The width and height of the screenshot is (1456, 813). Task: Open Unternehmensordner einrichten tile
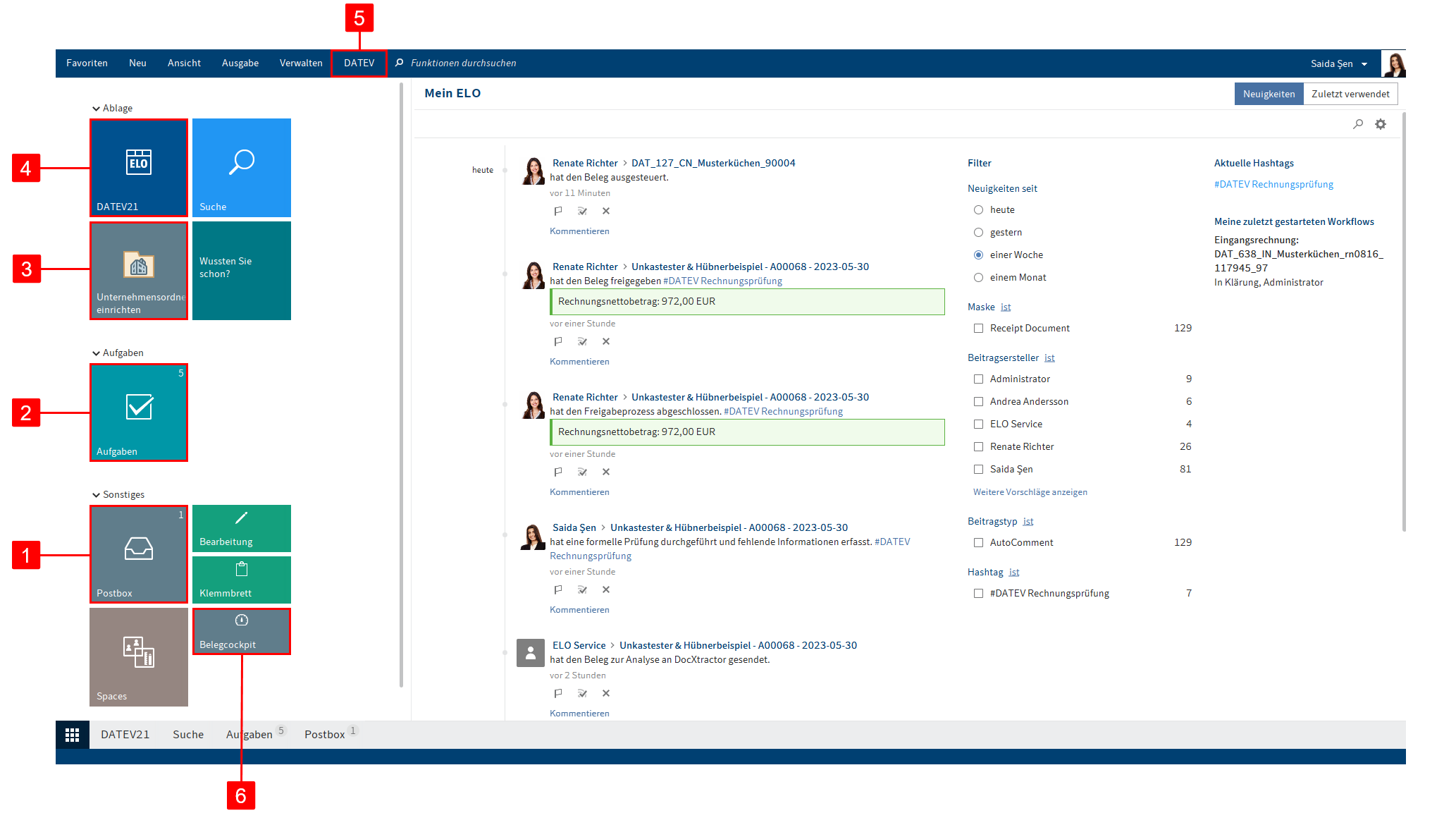(139, 271)
